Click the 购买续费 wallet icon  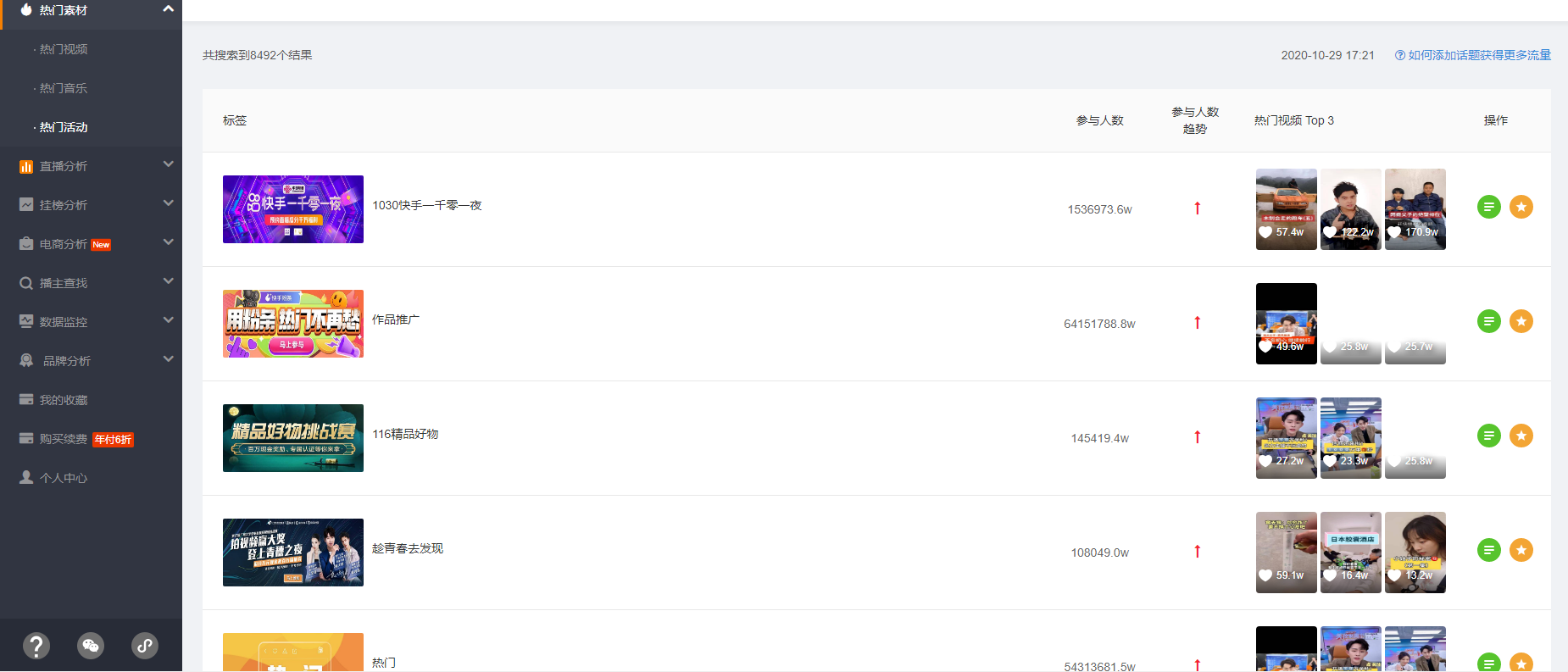[x=26, y=438]
